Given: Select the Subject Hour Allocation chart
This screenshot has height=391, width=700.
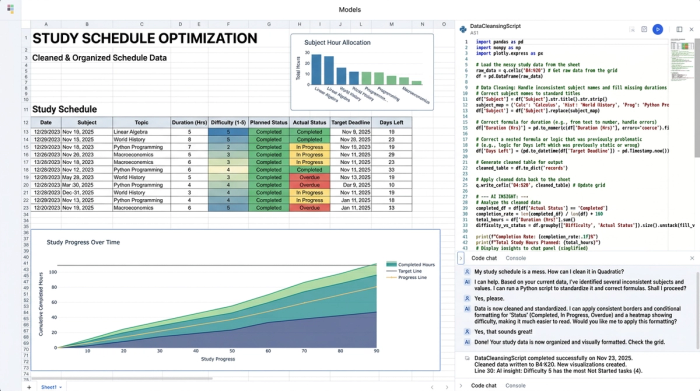Looking at the screenshot, I should [x=362, y=72].
